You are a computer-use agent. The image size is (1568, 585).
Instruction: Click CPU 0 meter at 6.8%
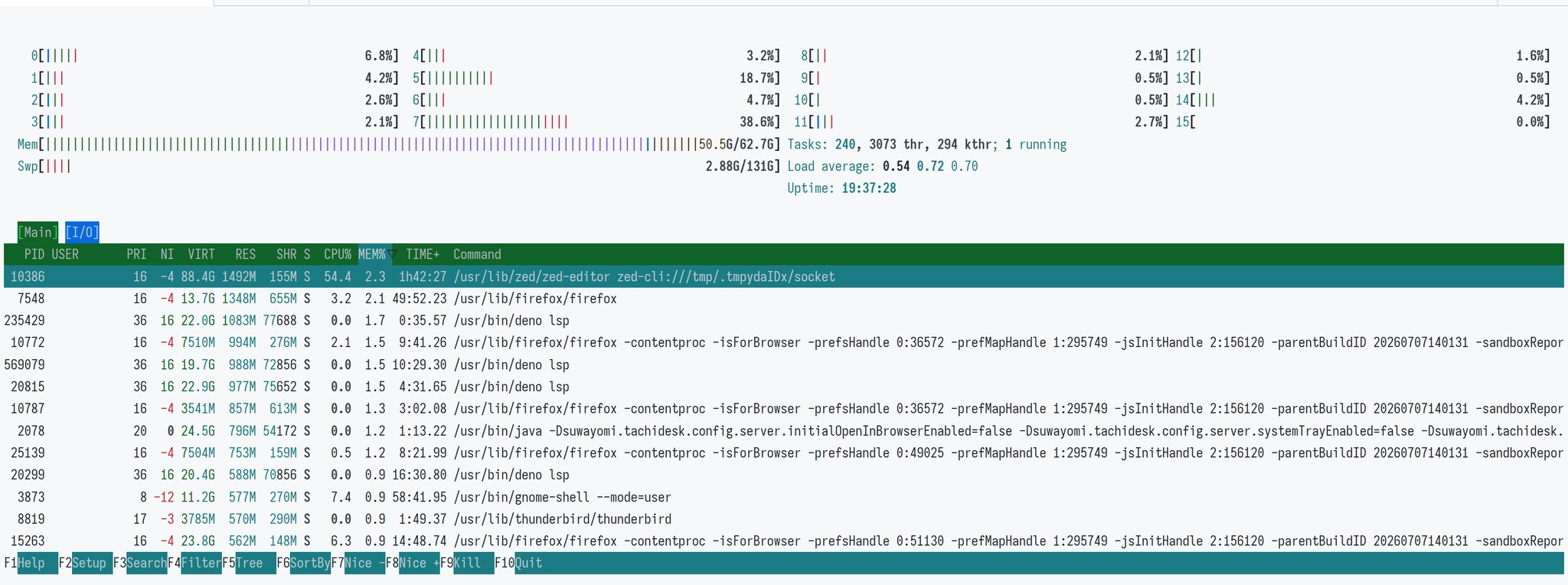[215, 56]
